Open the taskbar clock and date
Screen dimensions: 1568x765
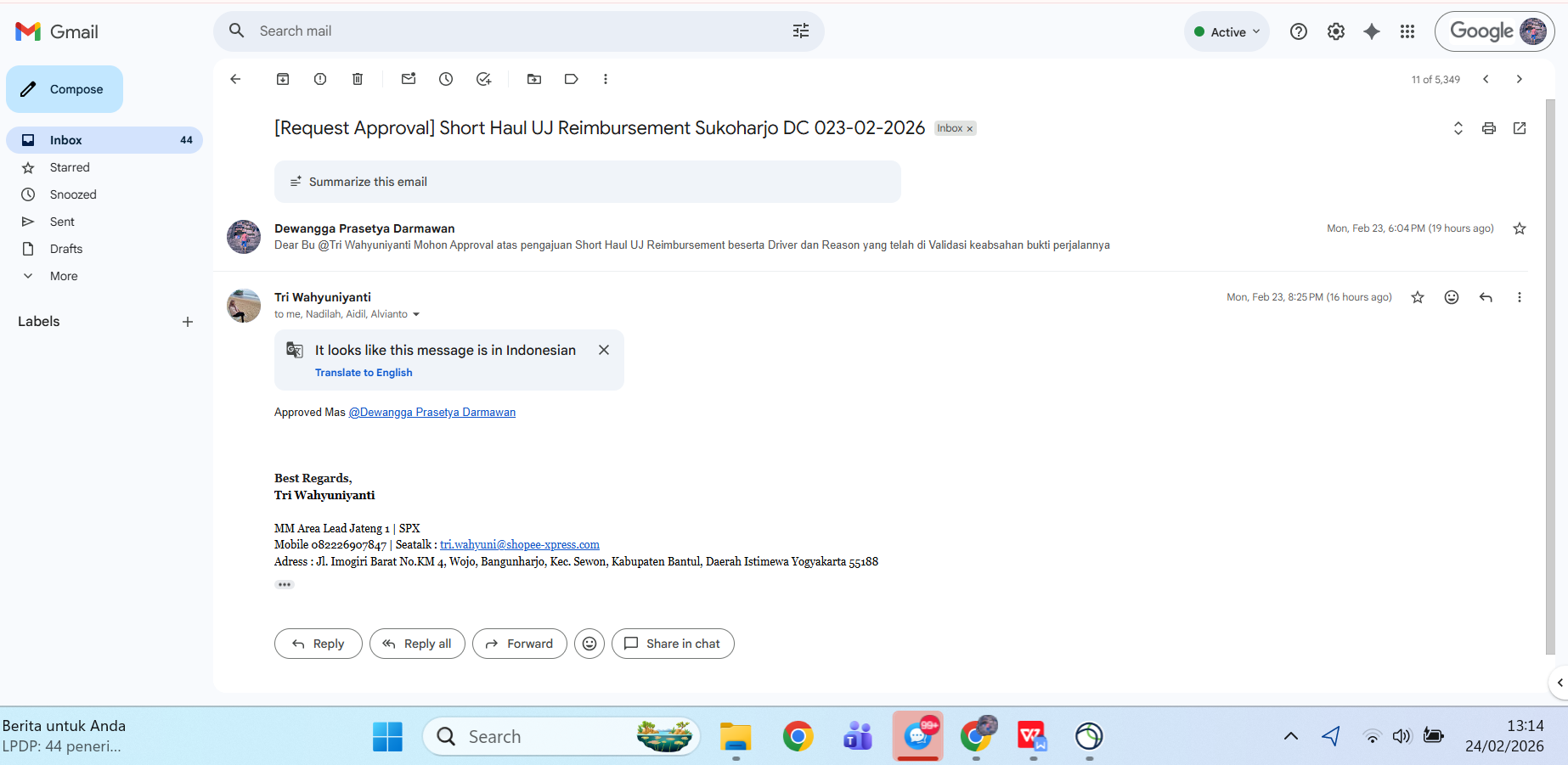click(1504, 736)
